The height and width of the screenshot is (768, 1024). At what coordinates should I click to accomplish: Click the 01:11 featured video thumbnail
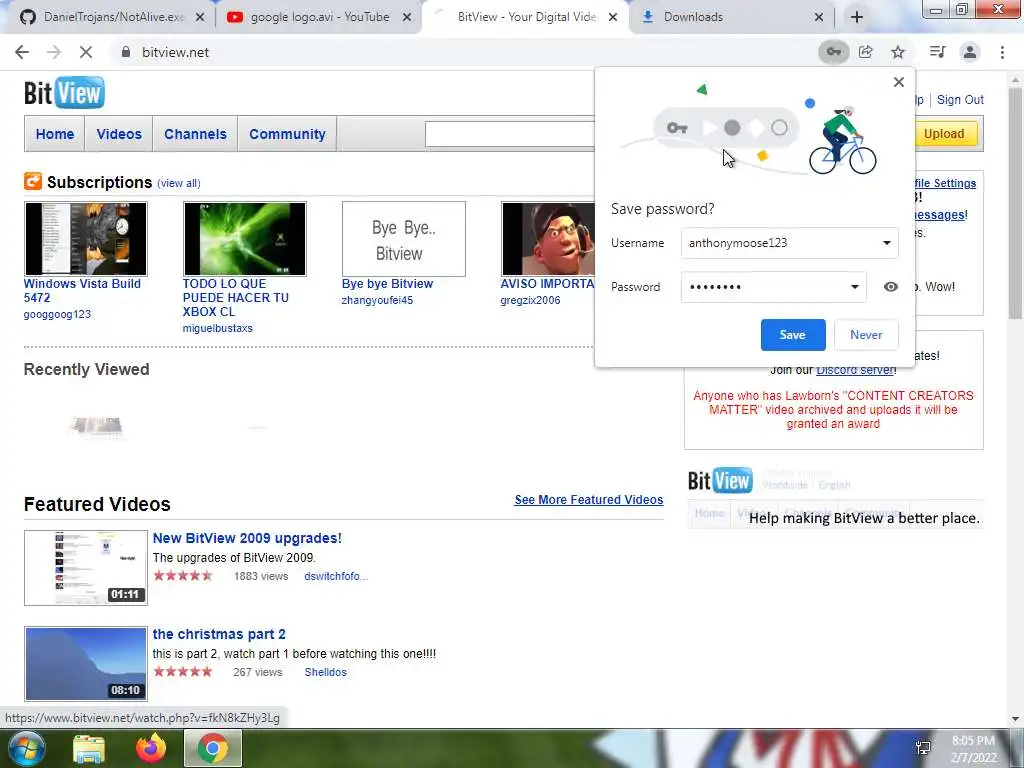(86, 568)
